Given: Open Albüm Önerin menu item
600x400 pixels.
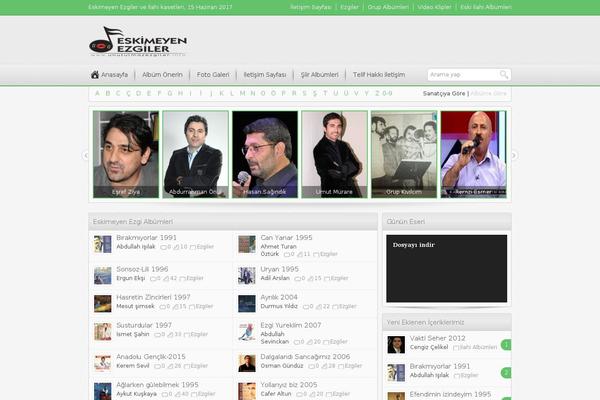Looking at the screenshot, I should click(x=162, y=75).
